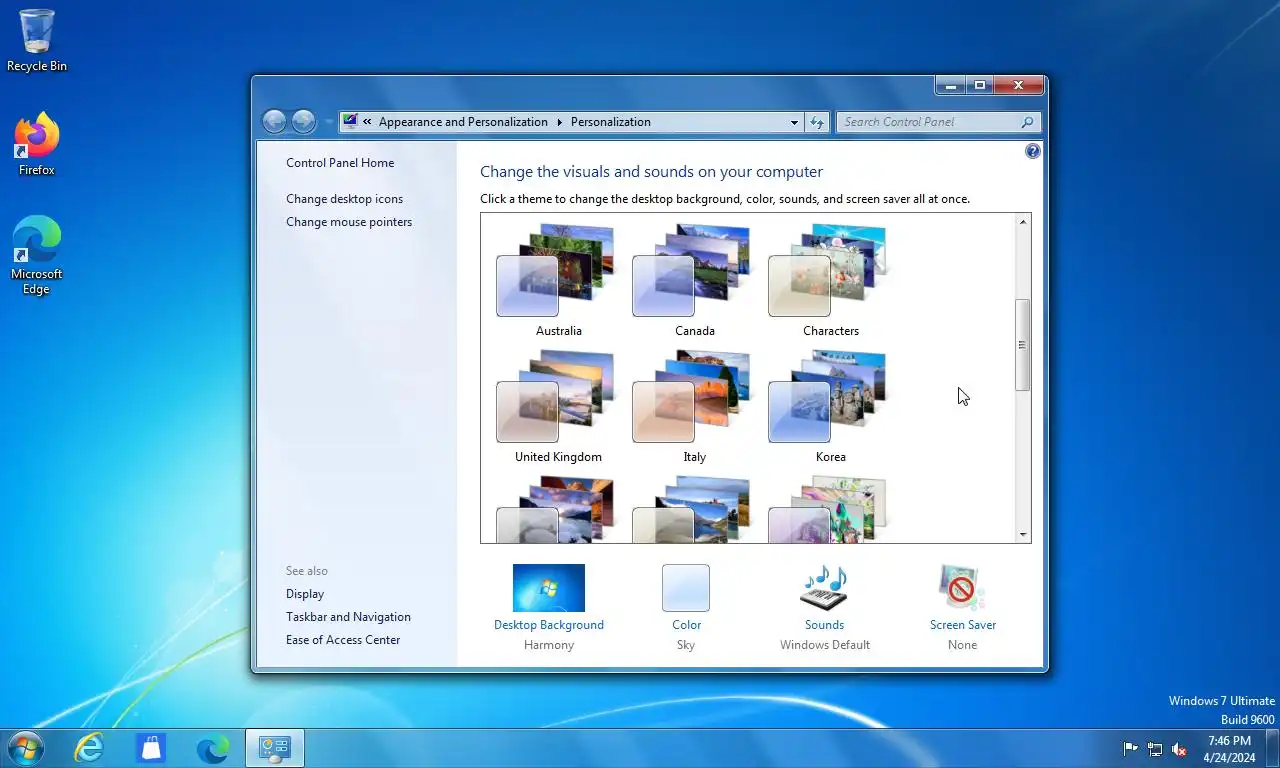This screenshot has height=768, width=1280.
Task: Open the Screen Saver icon
Action: [962, 588]
